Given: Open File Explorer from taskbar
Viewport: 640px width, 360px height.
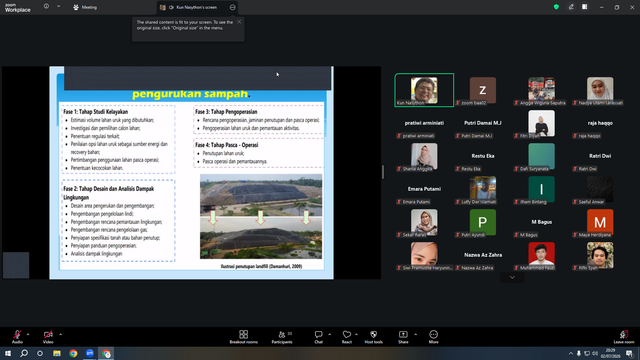Looking at the screenshot, I should (x=57, y=353).
